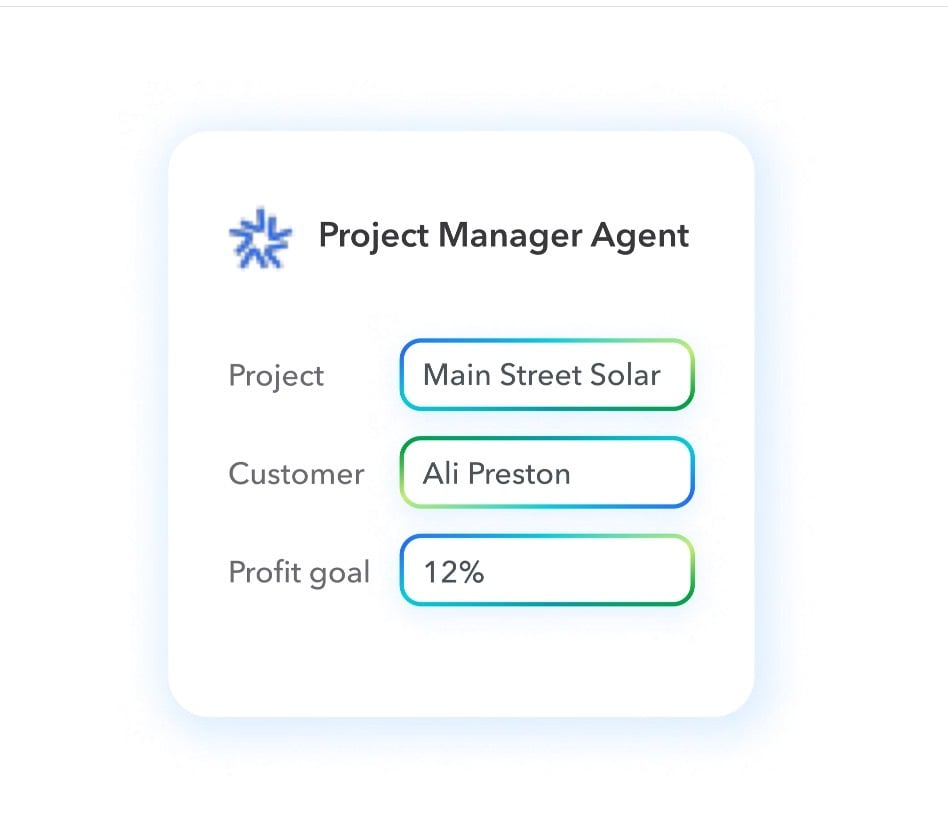Click blank card area below Profit goal
The image size is (948, 822).
[460, 660]
